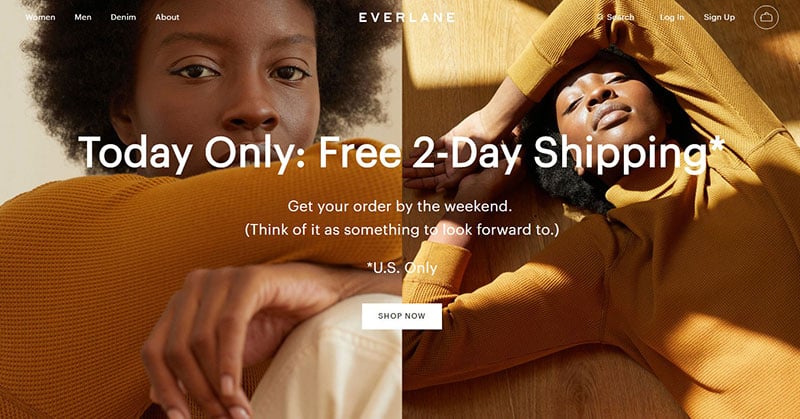This screenshot has height=419, width=800.
Task: Open the Log In link
Action: pos(671,17)
